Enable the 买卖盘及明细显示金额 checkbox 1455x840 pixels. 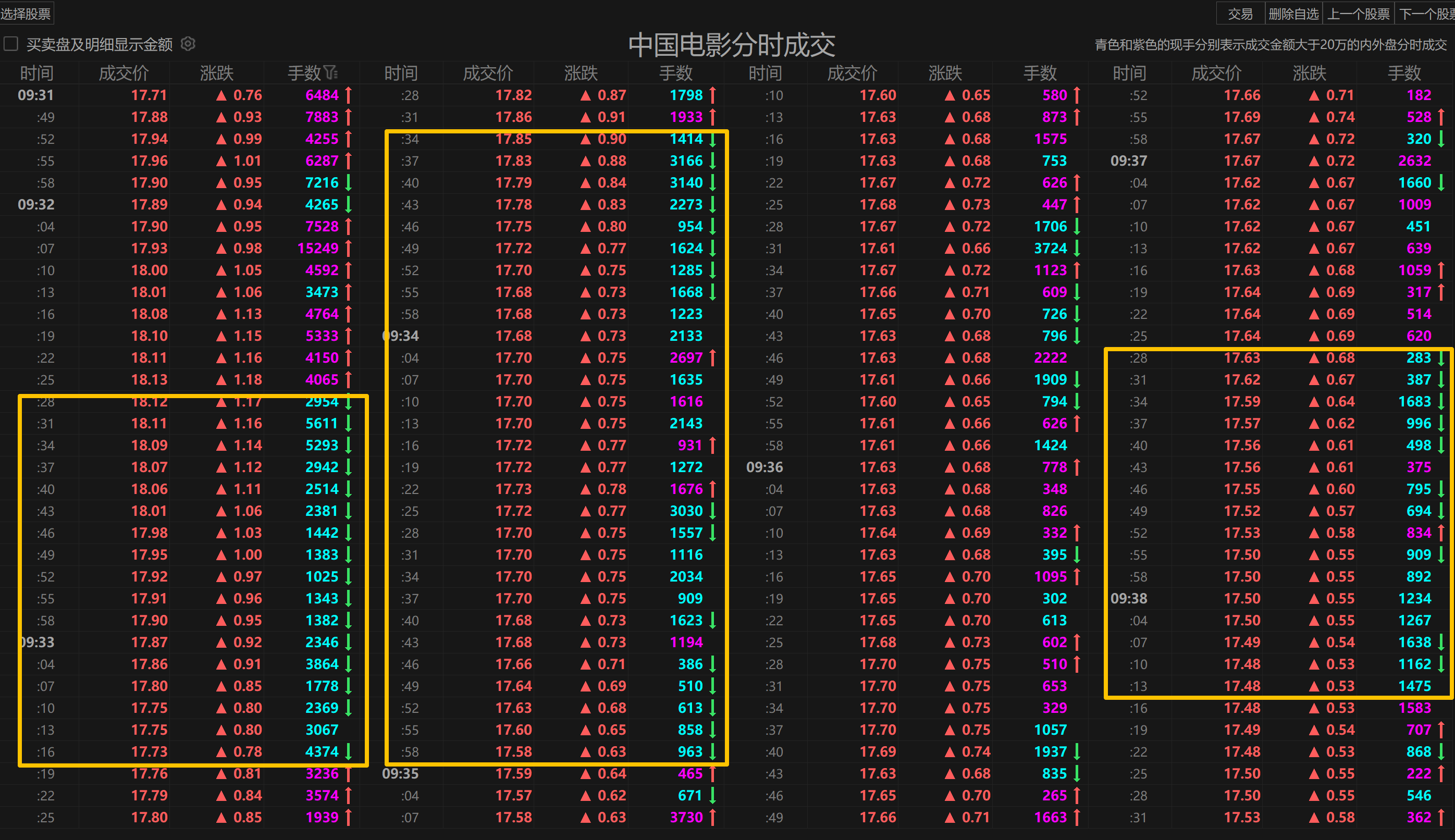pos(11,44)
